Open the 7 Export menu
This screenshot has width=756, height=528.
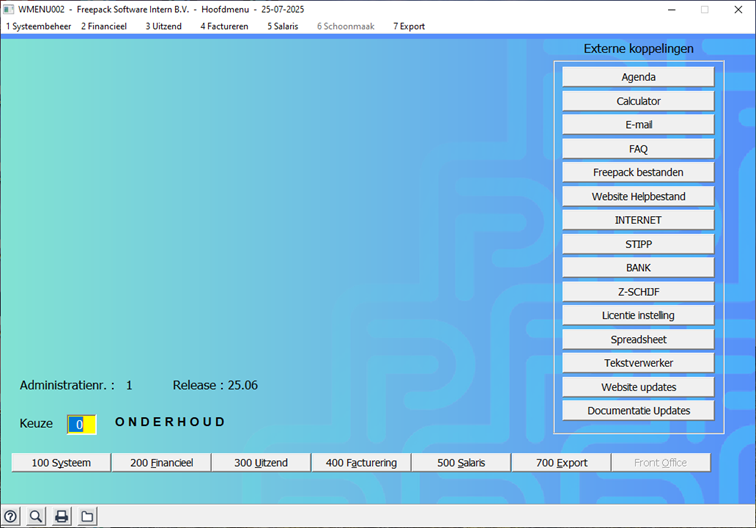409,27
